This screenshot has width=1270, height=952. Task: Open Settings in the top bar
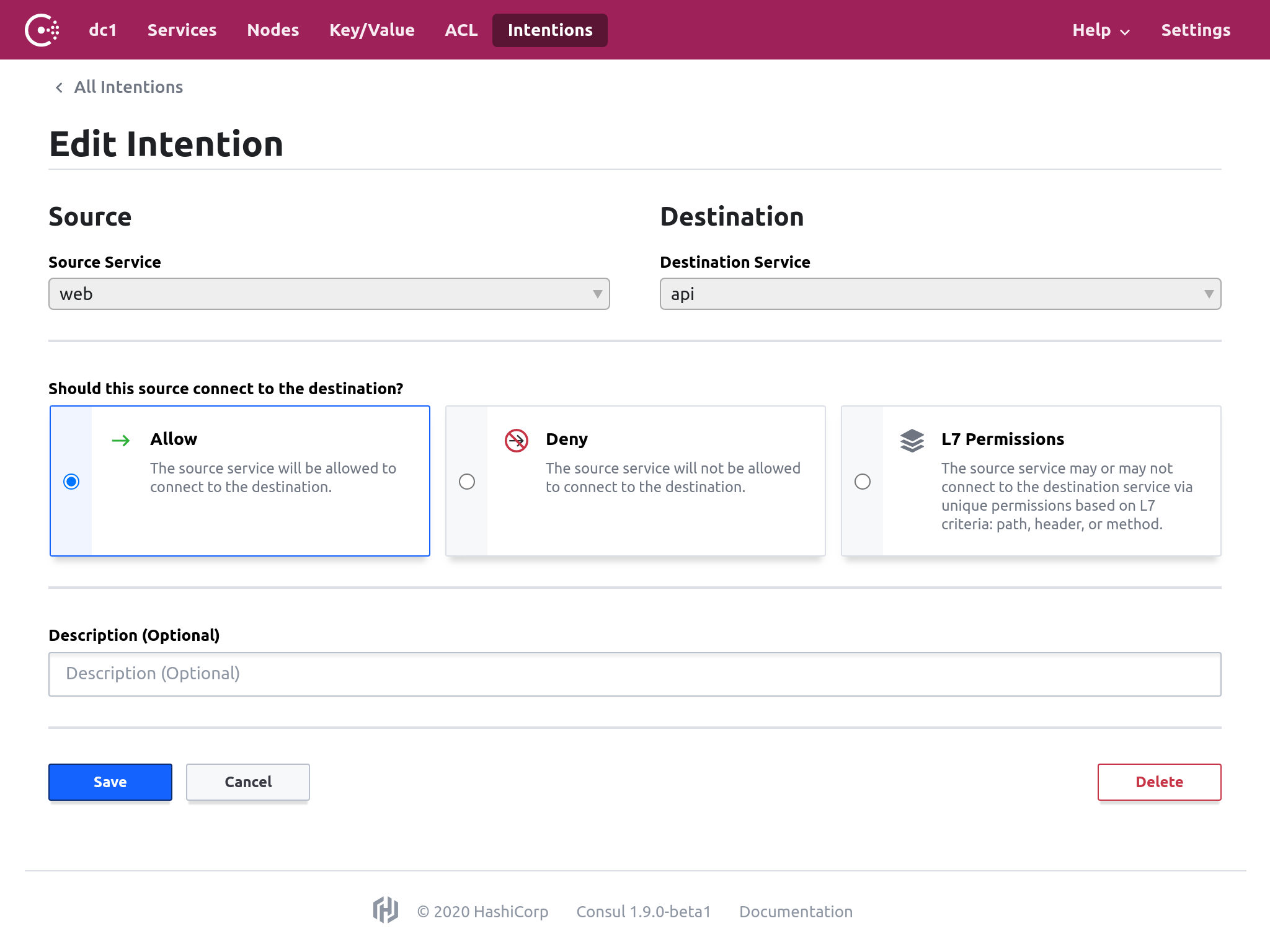(x=1196, y=30)
